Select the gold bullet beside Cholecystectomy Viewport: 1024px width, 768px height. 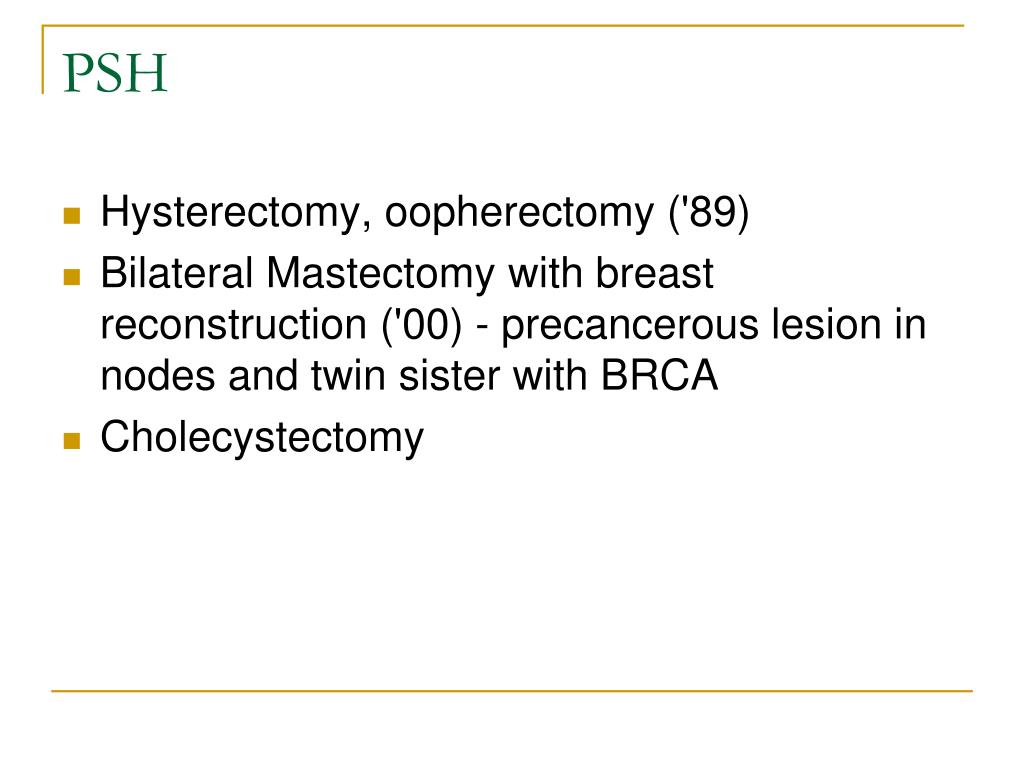point(72,441)
